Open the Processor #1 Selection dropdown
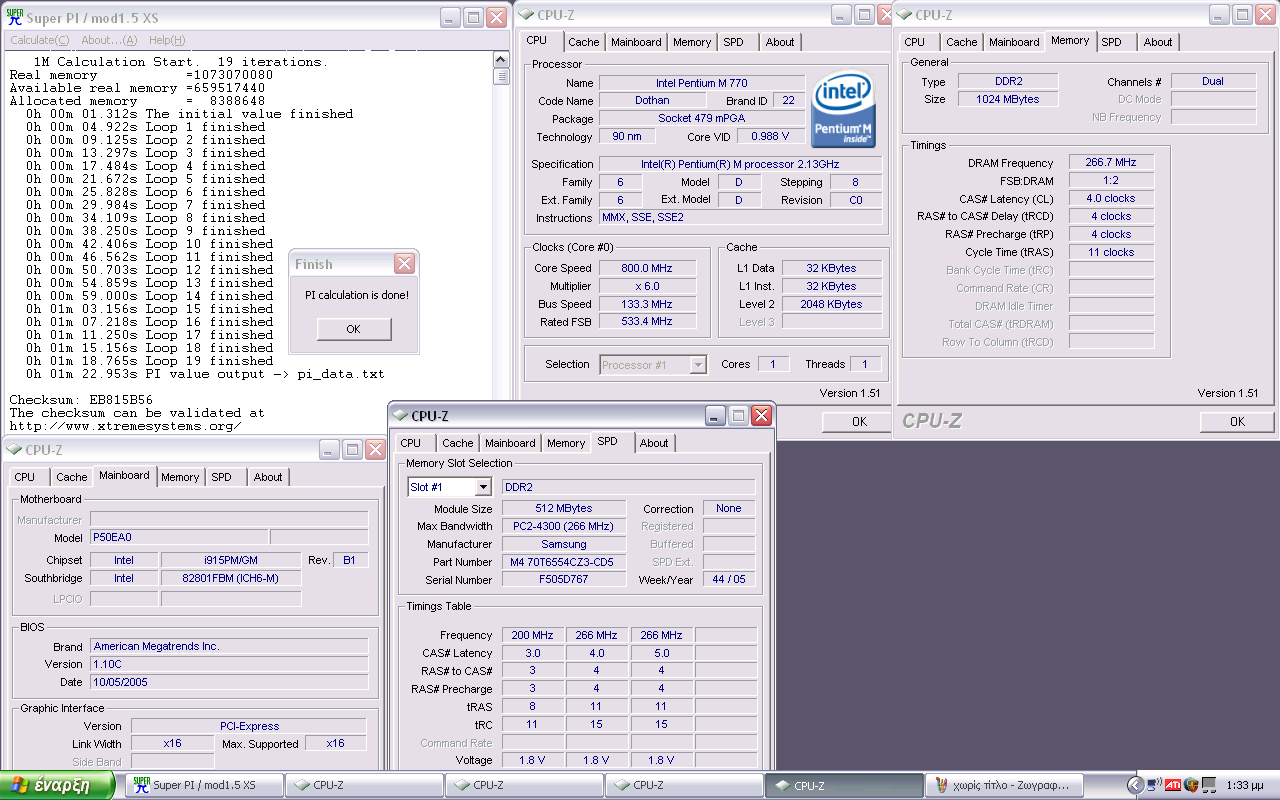 [698, 365]
